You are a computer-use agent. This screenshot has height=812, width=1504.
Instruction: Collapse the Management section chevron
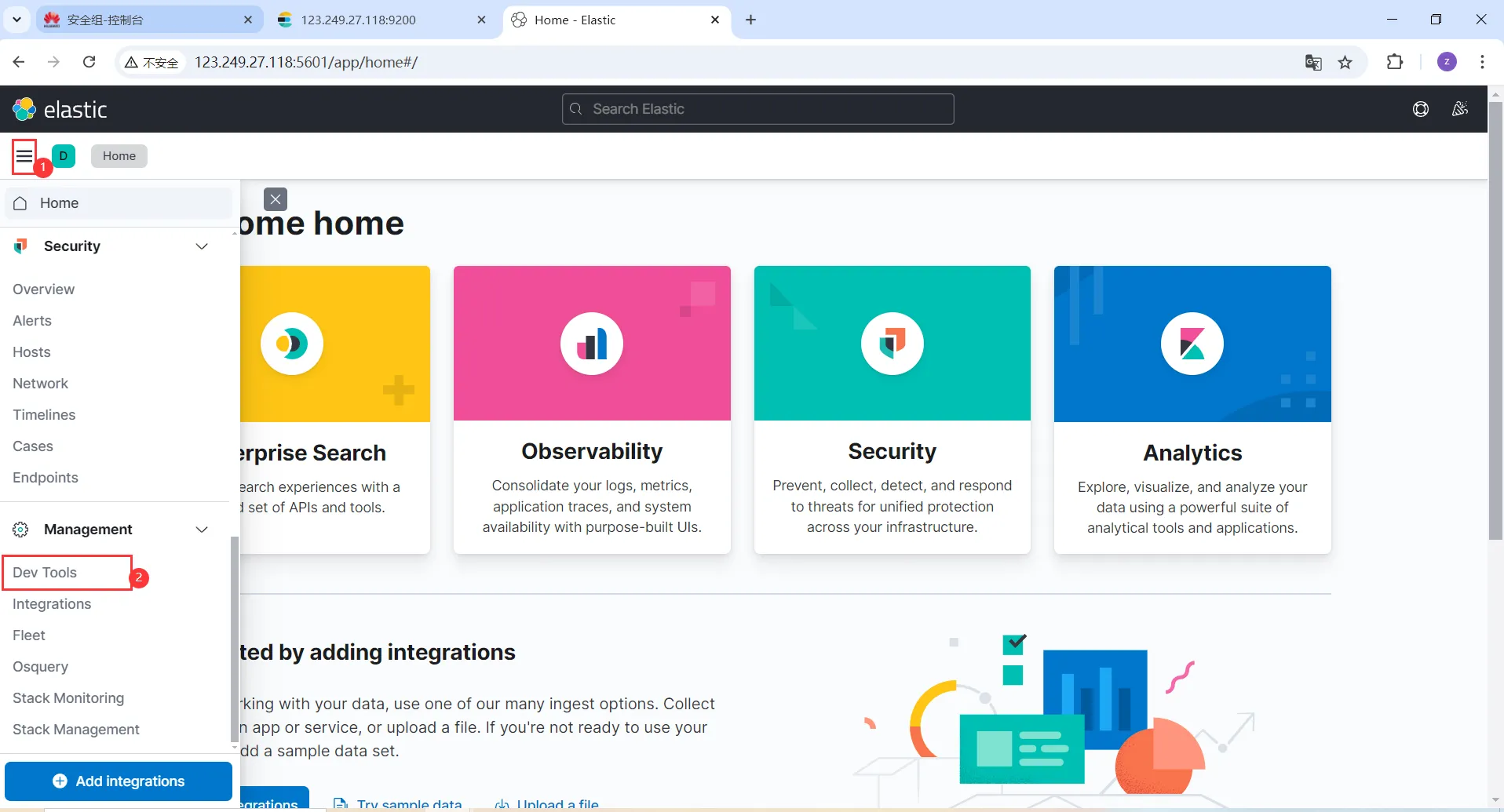(x=202, y=530)
